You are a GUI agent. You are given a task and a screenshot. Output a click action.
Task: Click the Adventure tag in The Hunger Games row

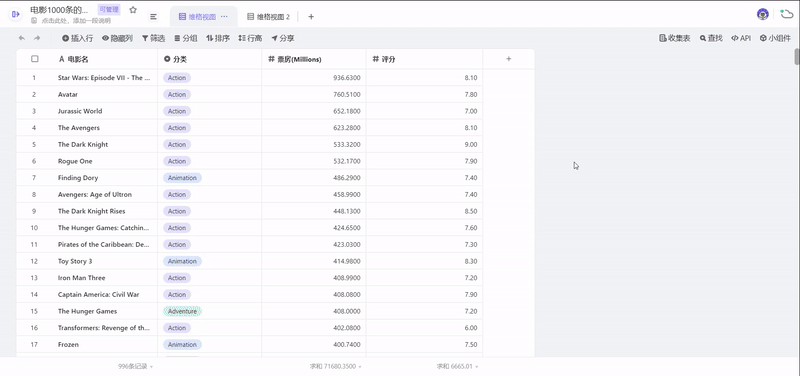click(x=182, y=311)
